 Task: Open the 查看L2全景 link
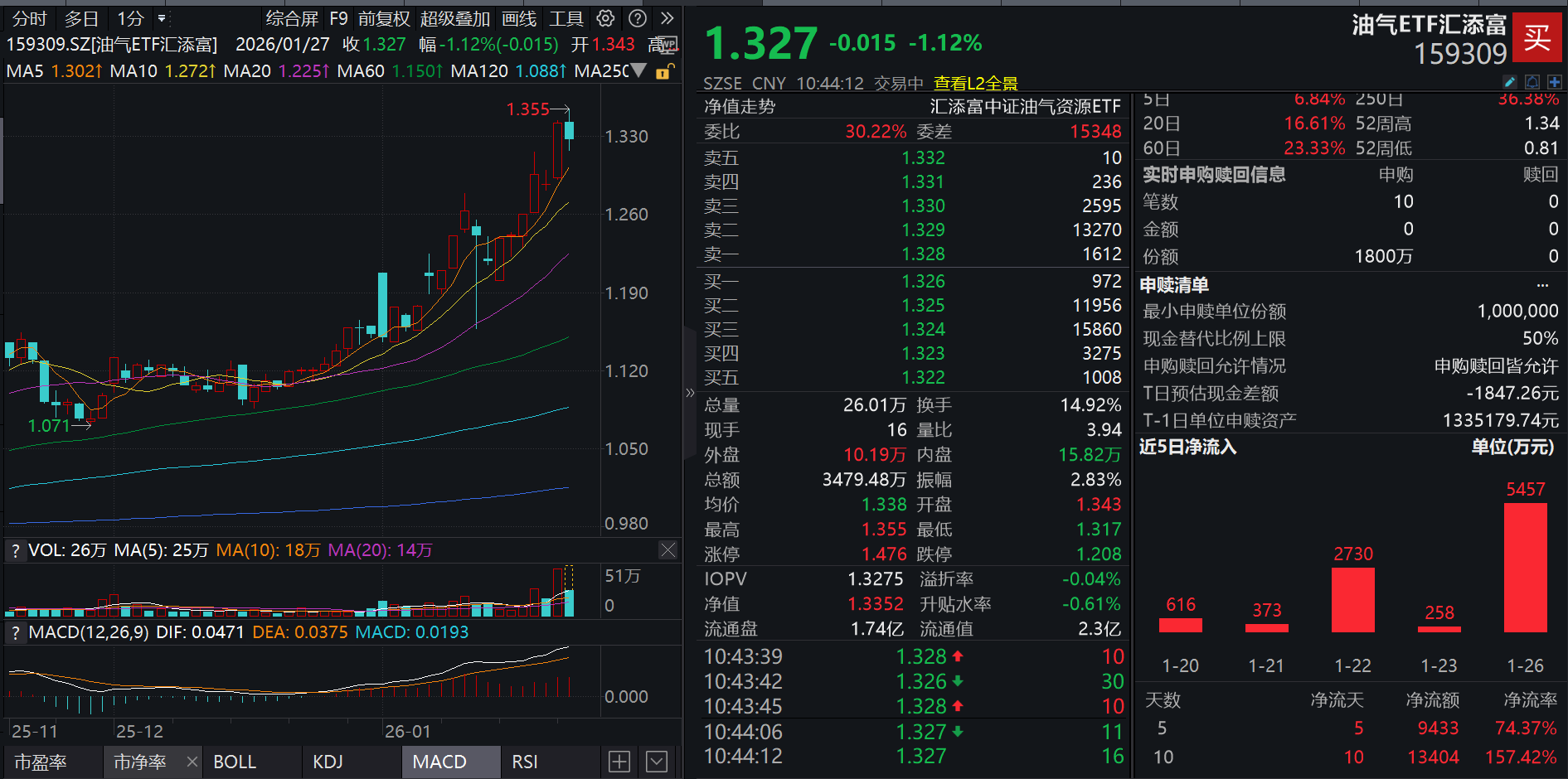[975, 83]
